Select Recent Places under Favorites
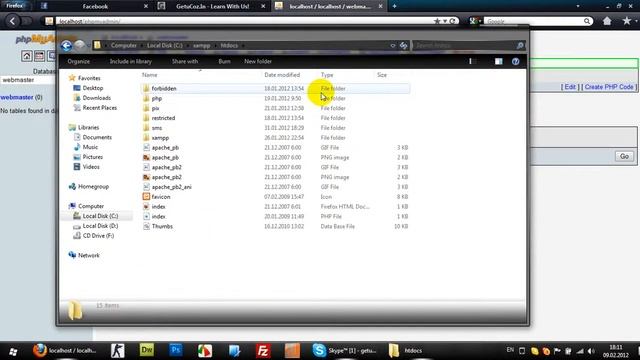This screenshot has height=360, width=640. click(x=100, y=108)
